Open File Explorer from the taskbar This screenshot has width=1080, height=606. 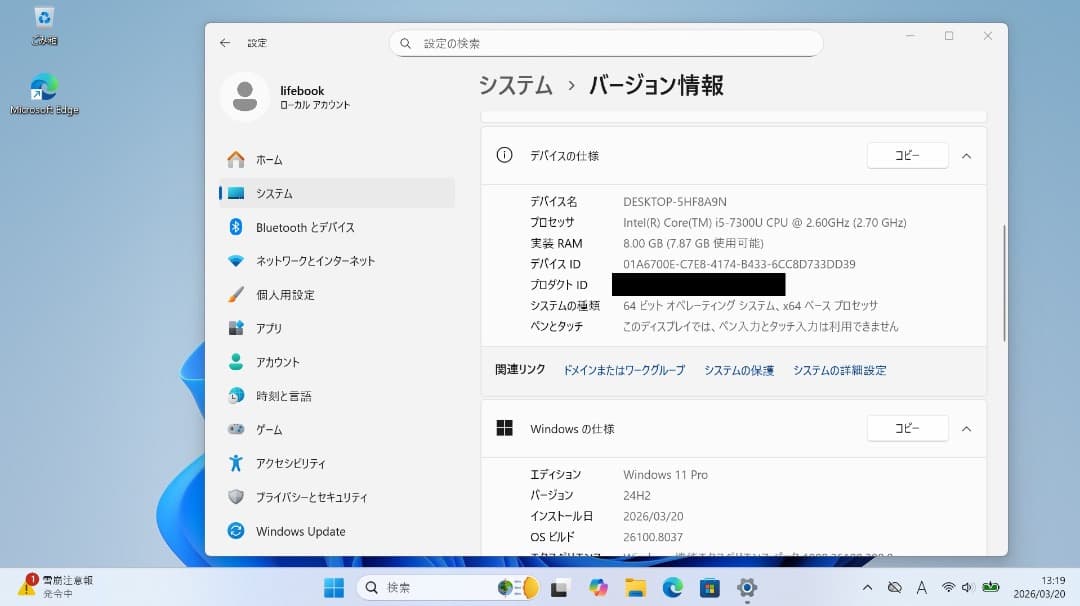[634, 588]
